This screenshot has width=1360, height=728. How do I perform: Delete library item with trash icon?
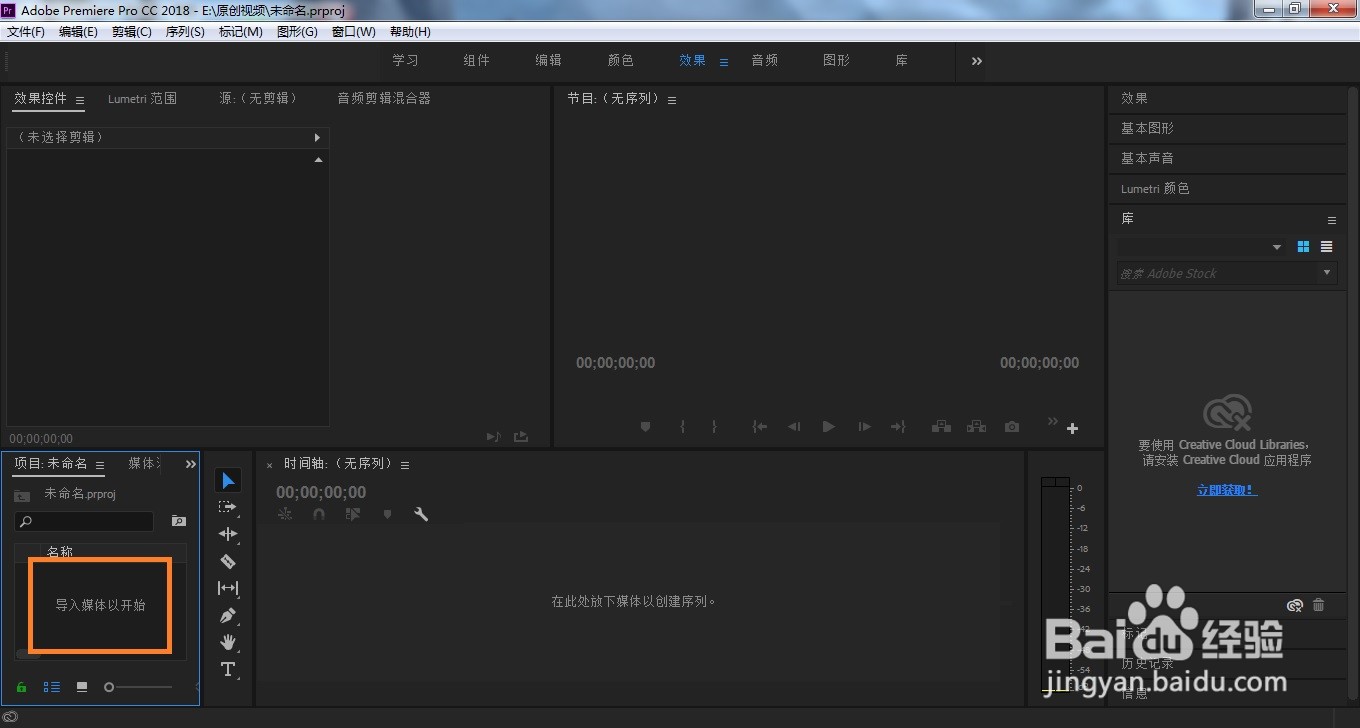(1318, 605)
